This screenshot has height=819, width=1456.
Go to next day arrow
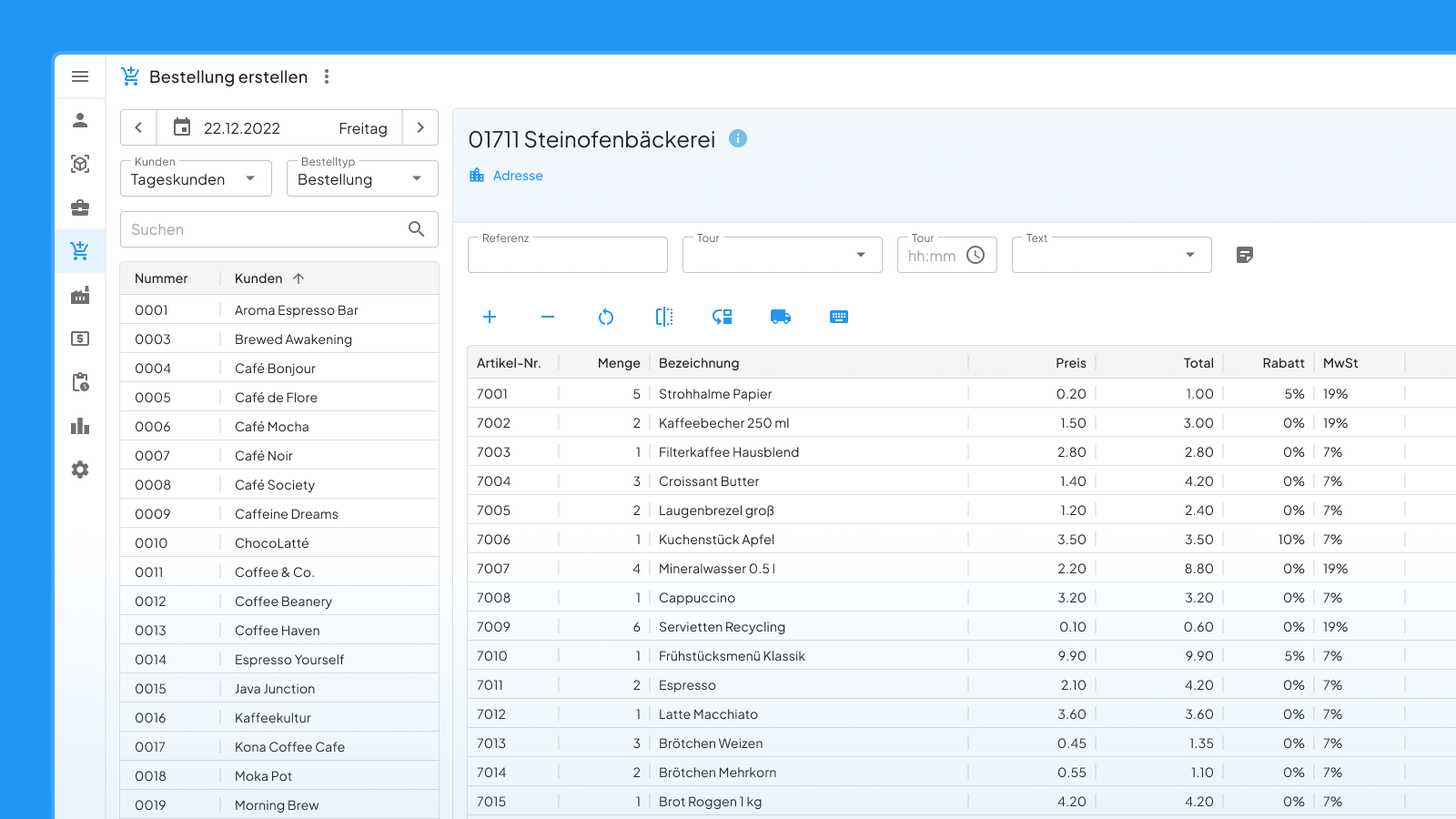coord(420,127)
